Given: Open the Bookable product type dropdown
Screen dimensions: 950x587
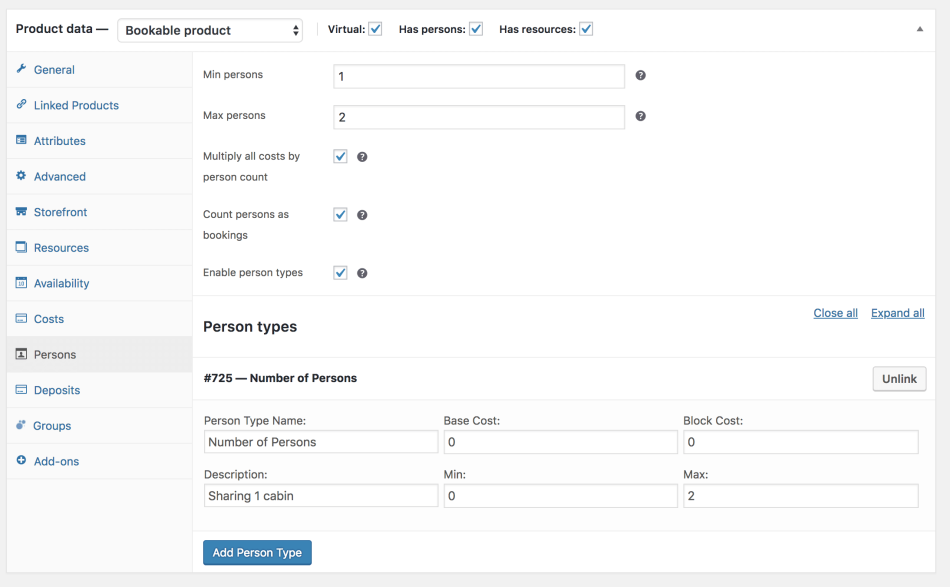Looking at the screenshot, I should pos(210,30).
